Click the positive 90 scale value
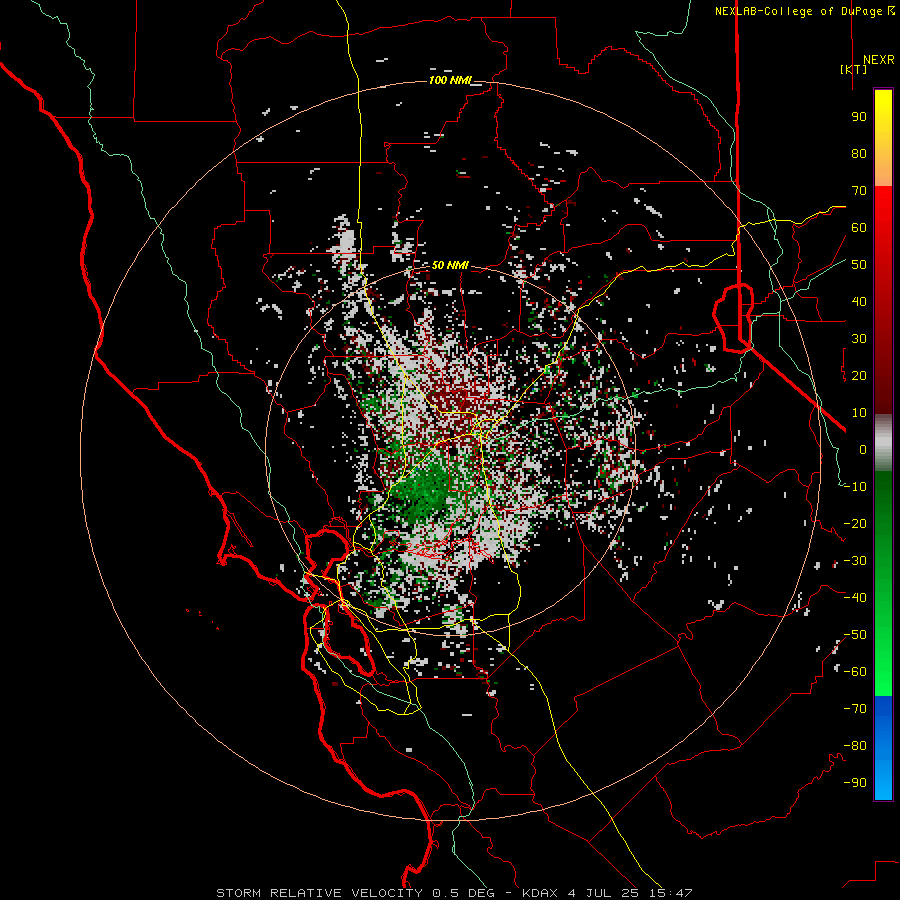Screen dimensions: 900x900 [x=859, y=117]
